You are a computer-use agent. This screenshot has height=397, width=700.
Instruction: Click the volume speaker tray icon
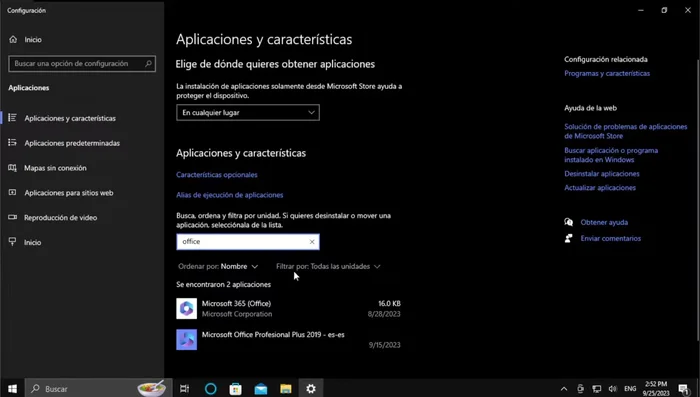pos(613,389)
